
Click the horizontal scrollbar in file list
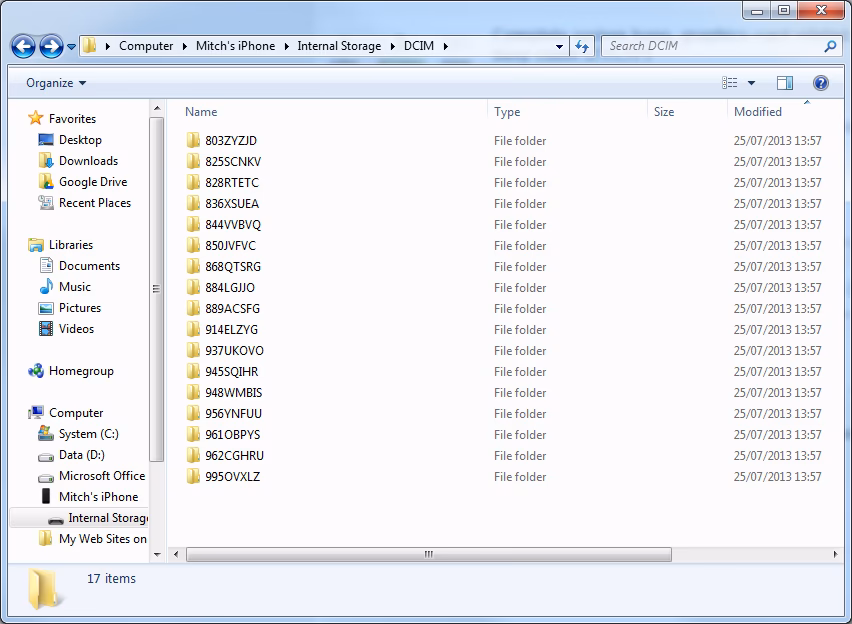tap(428, 554)
